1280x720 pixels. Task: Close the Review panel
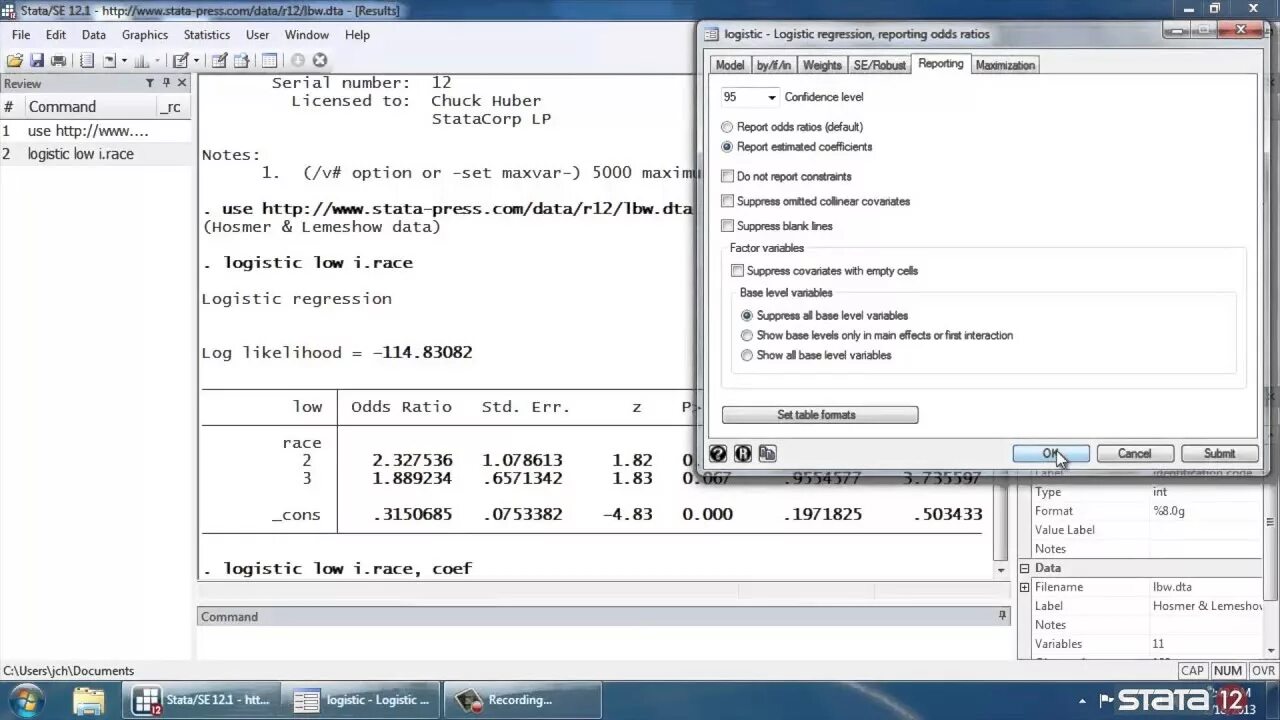point(182,83)
